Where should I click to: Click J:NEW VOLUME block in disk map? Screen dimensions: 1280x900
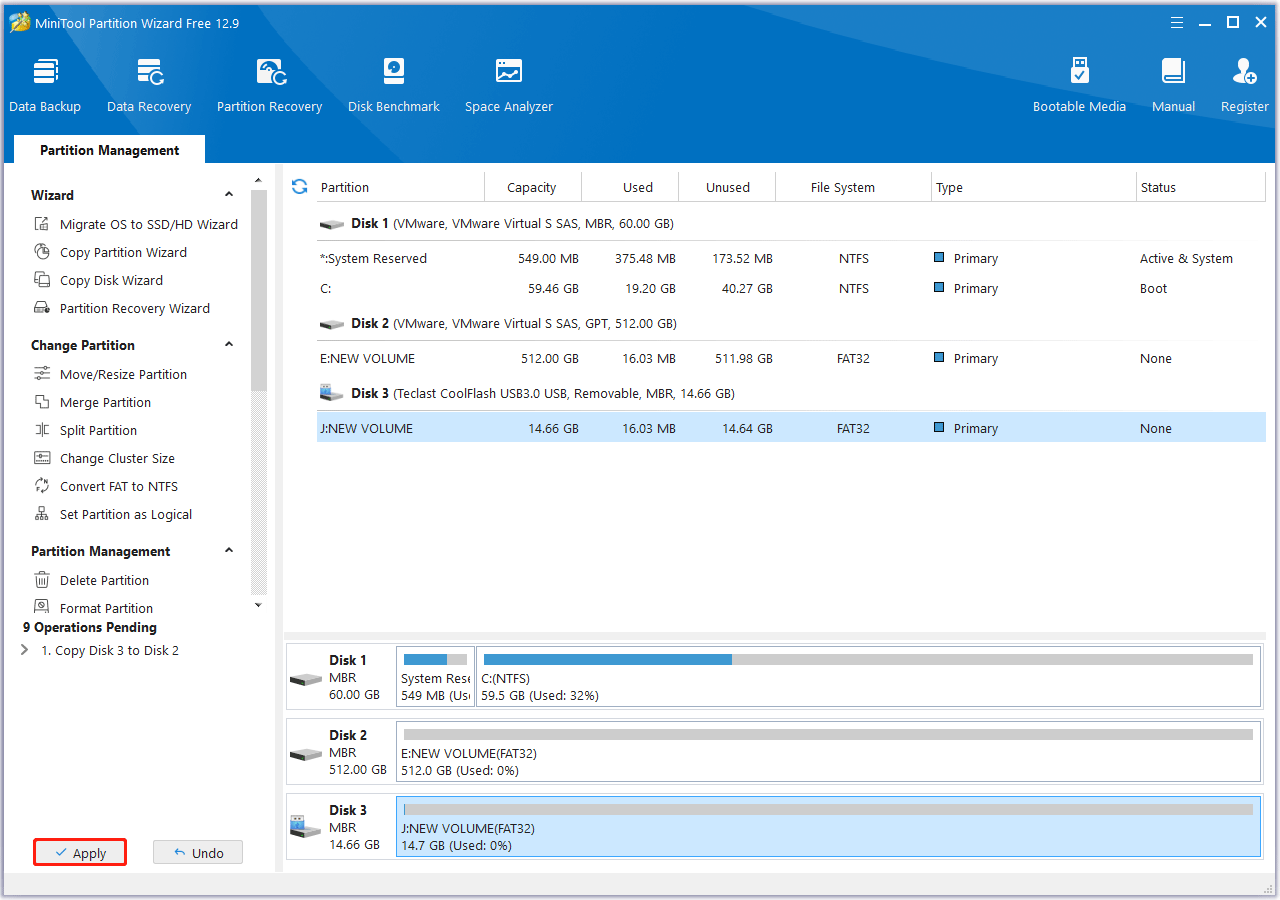coord(828,827)
